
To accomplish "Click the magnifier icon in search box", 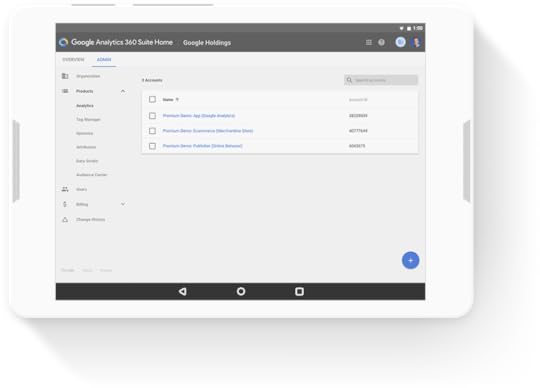I will point(349,80).
